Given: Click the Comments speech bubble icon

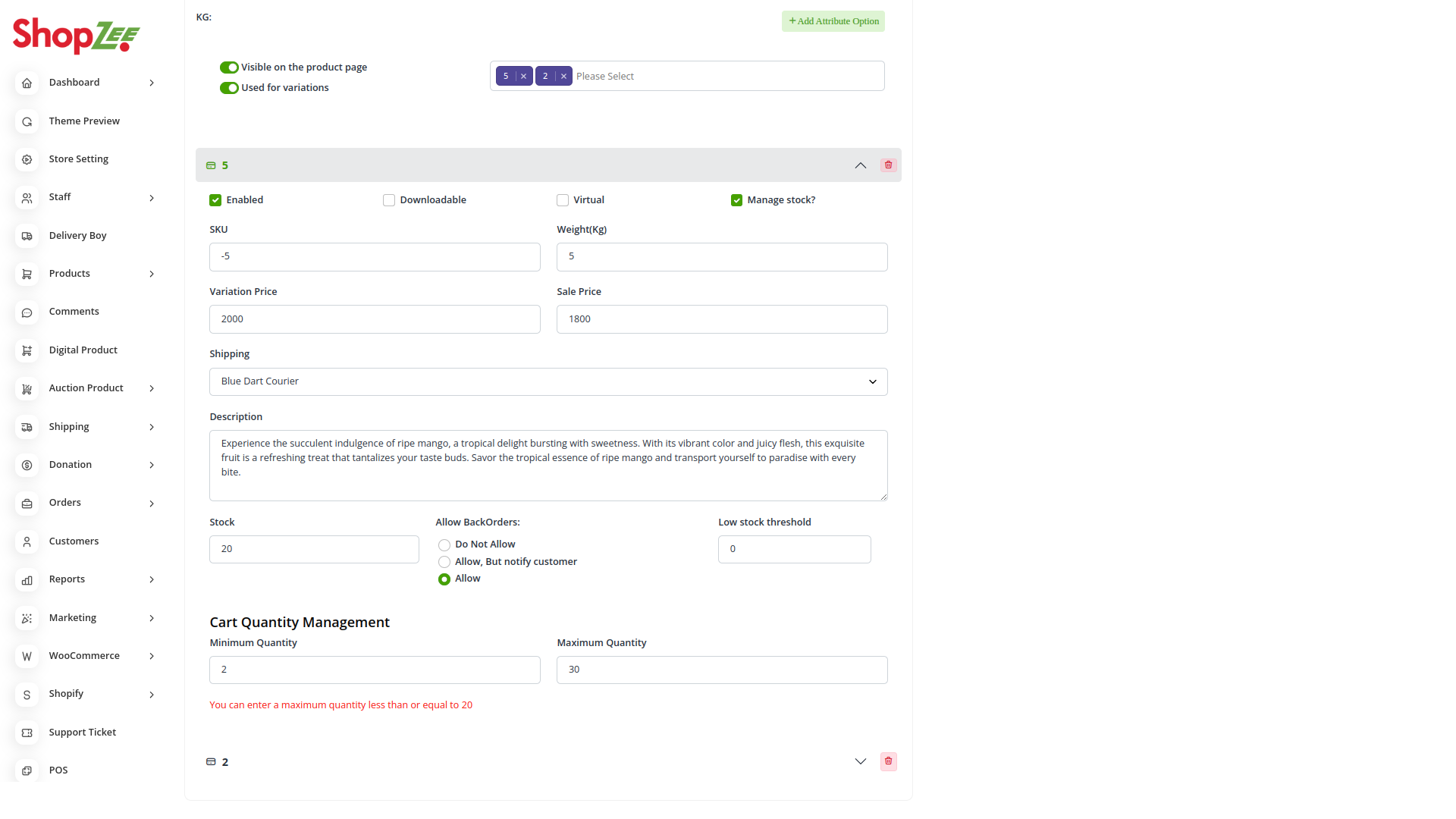Looking at the screenshot, I should click(x=27, y=312).
